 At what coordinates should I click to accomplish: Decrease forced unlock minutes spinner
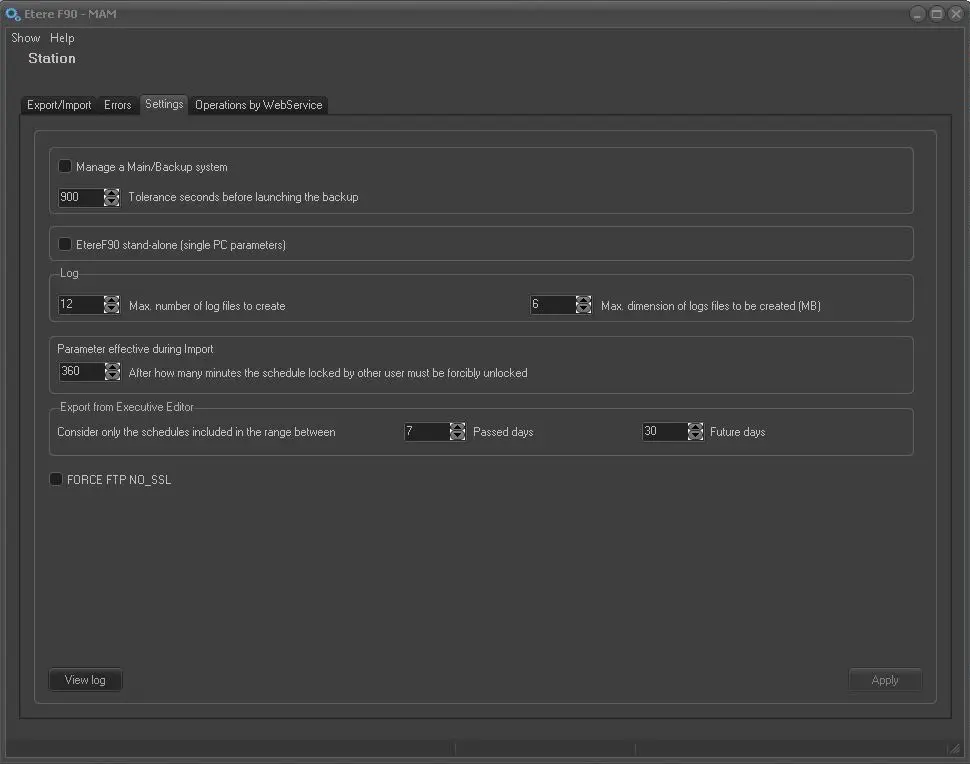112,377
